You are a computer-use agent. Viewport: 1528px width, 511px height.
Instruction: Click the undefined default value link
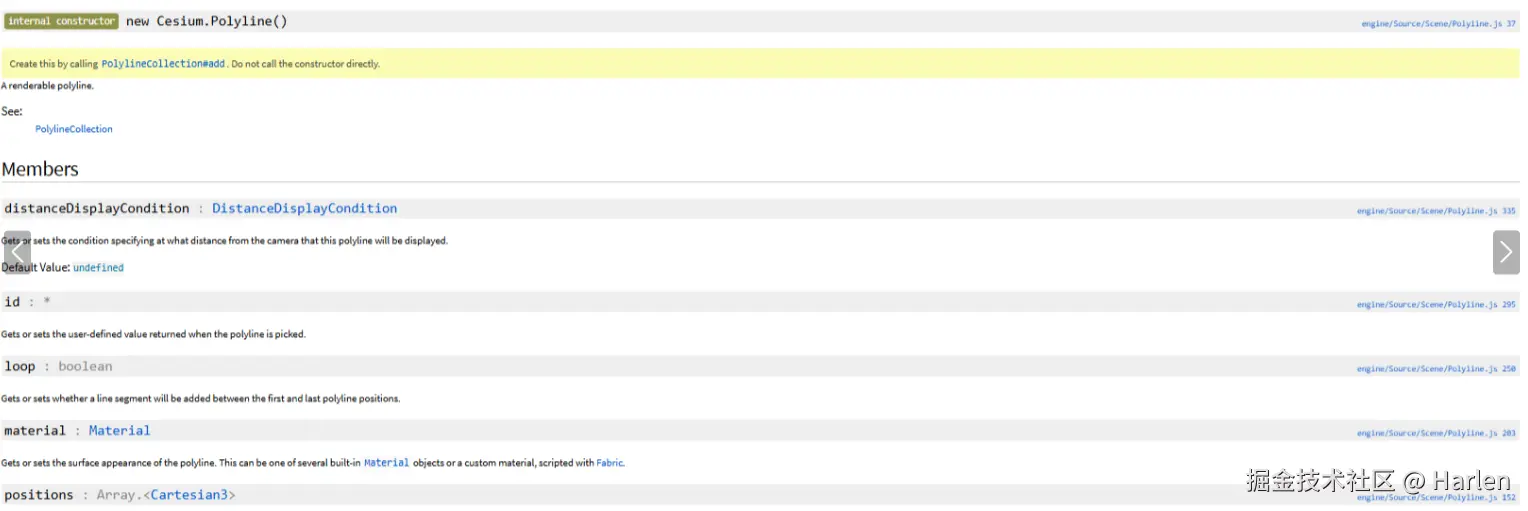coord(98,268)
